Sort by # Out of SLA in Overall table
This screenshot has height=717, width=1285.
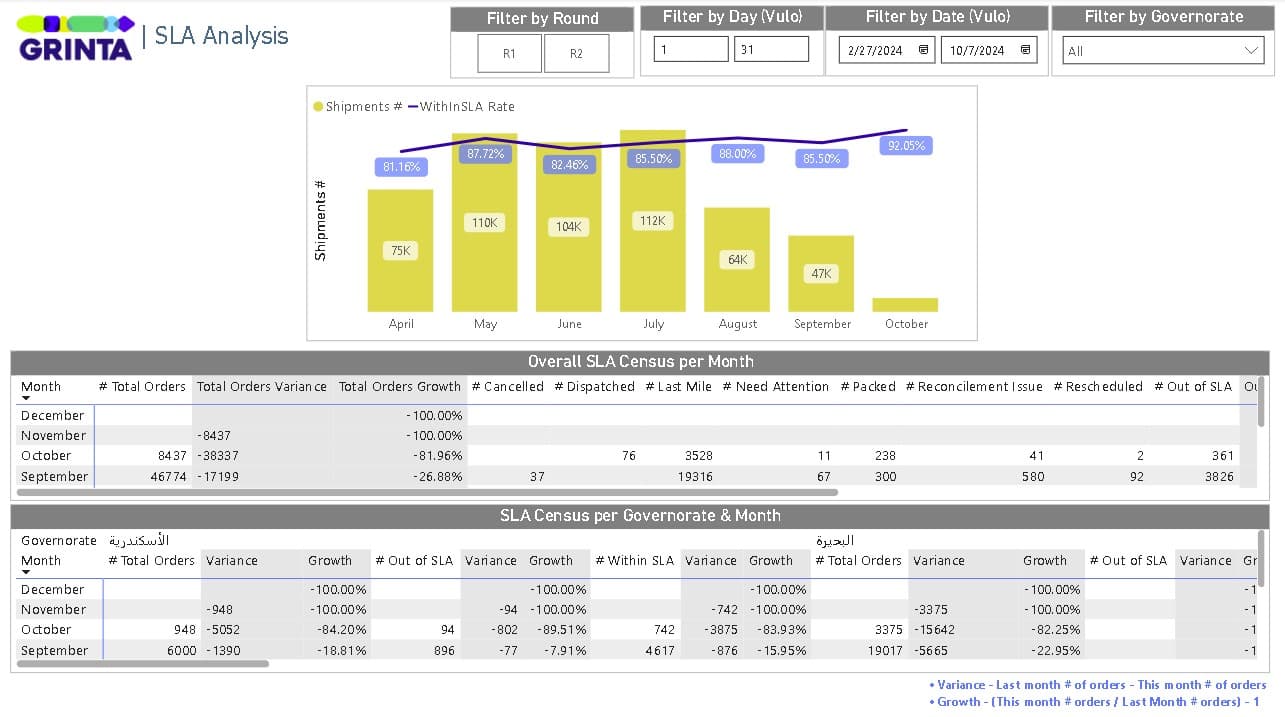[x=1194, y=386]
